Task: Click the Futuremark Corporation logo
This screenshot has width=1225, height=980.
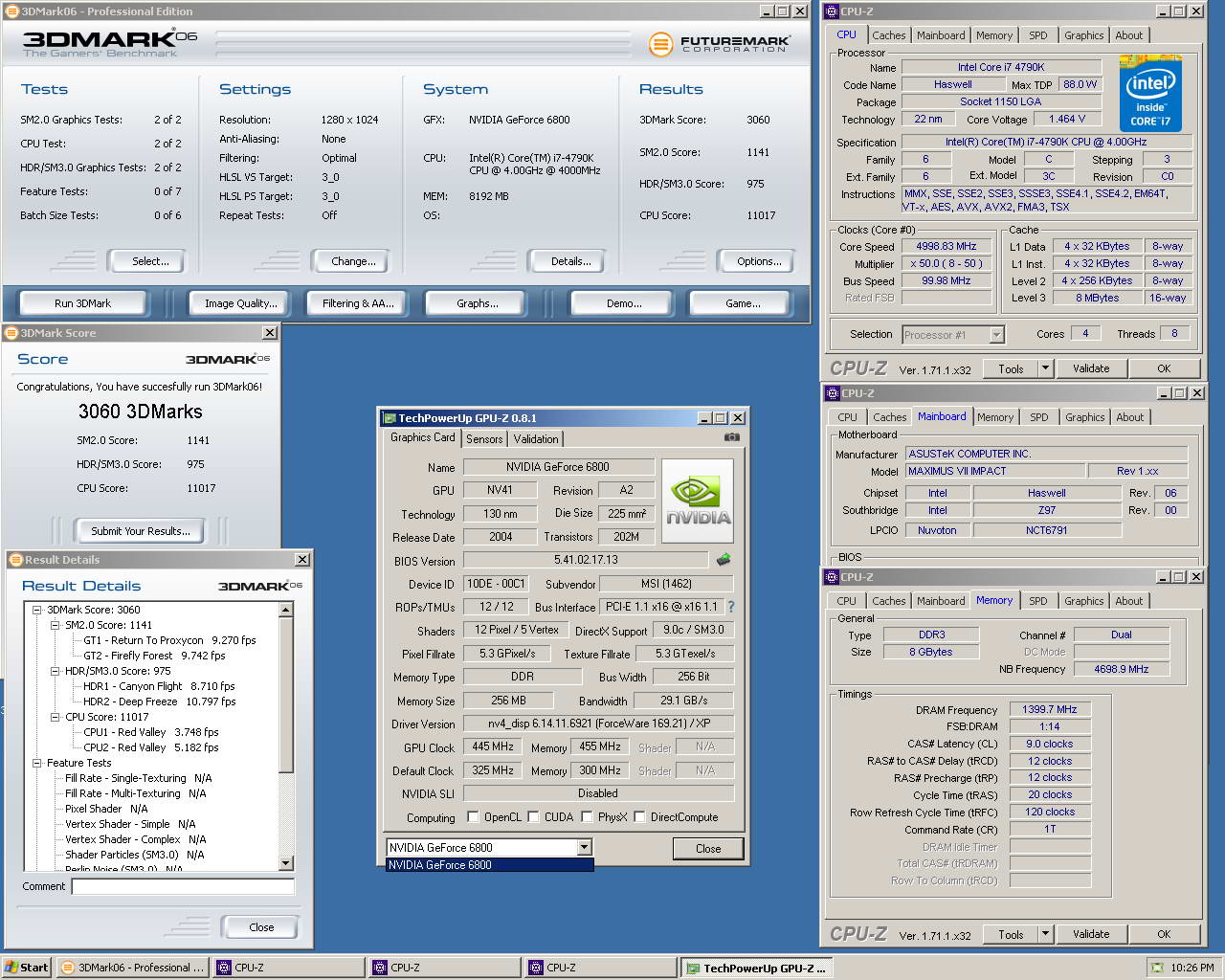Action: tap(720, 44)
